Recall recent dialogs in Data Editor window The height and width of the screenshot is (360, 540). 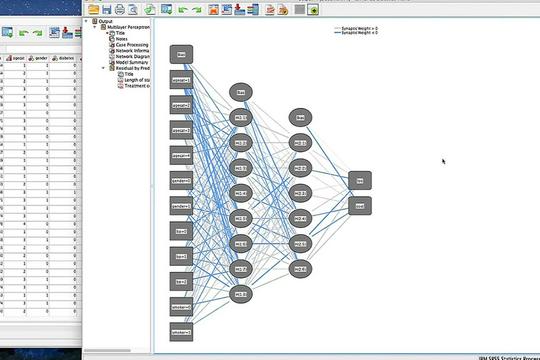[7, 33]
